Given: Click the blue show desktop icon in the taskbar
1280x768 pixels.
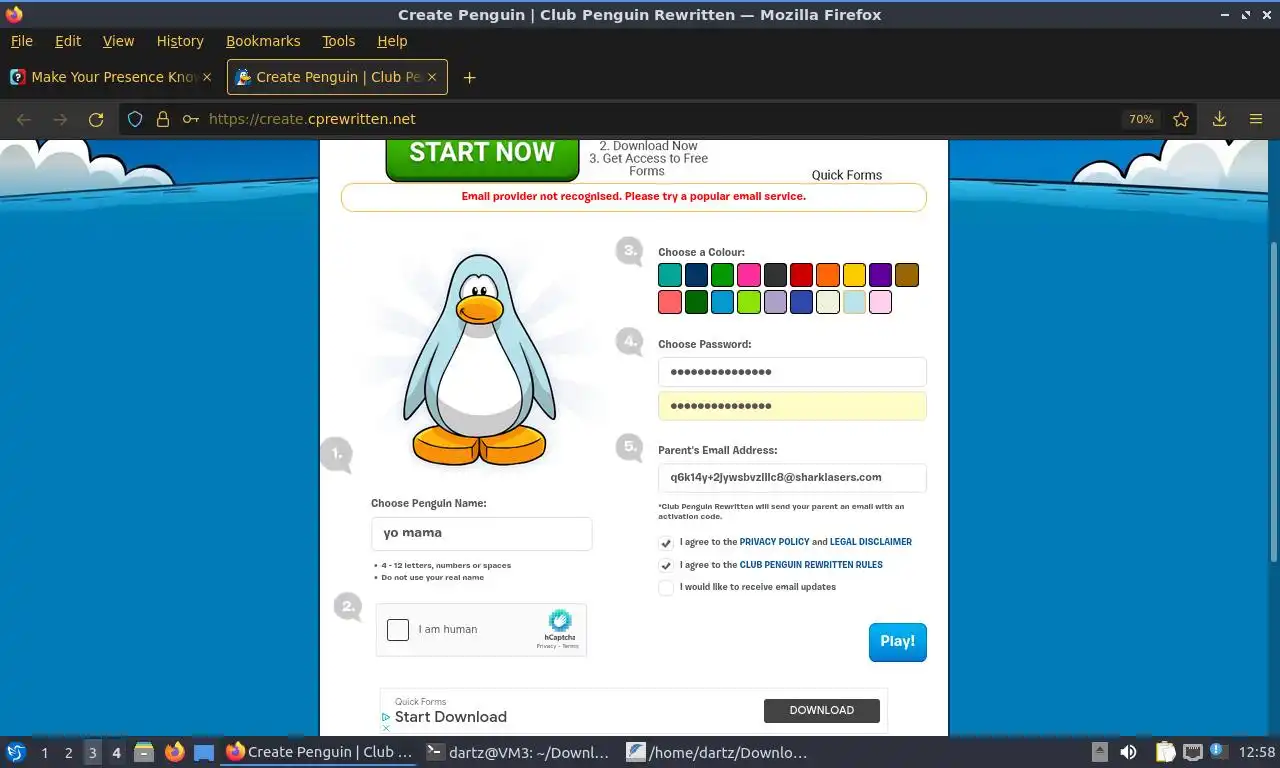Looking at the screenshot, I should [x=204, y=752].
